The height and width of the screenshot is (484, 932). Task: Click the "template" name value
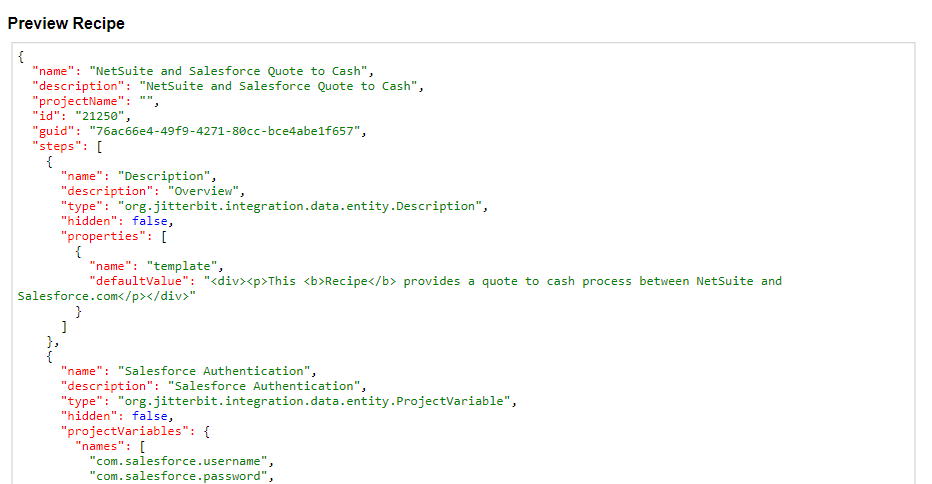coord(184,266)
